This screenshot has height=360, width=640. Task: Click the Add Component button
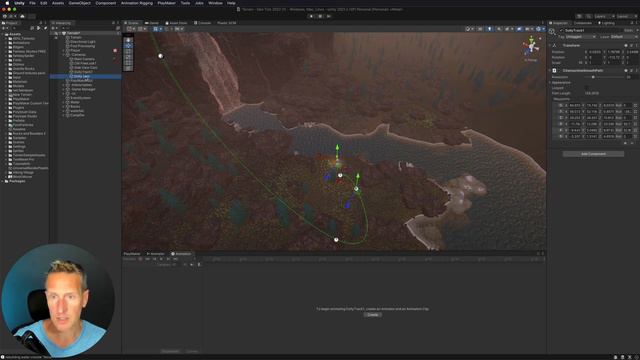click(x=593, y=154)
